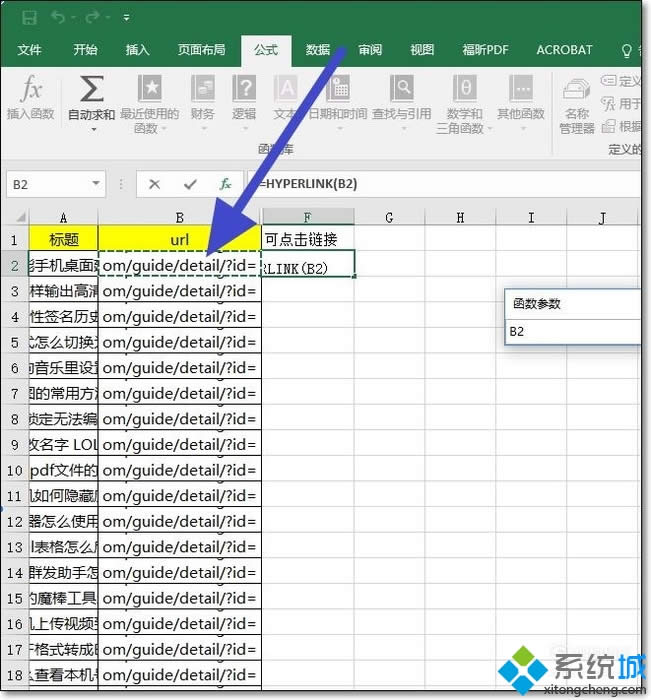
Task: Click the 标题 header cell
Action: [63, 239]
